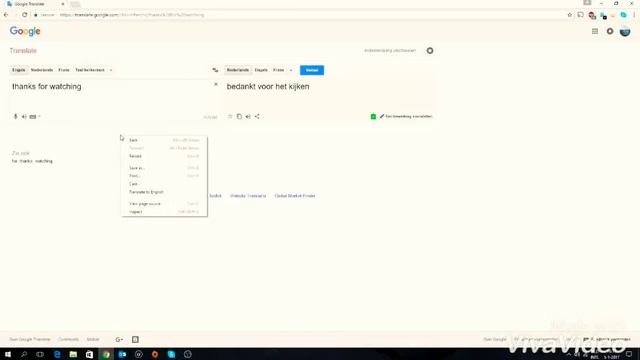640x360 pixels.
Task: Click the Google logo
Action: (x=25, y=31)
